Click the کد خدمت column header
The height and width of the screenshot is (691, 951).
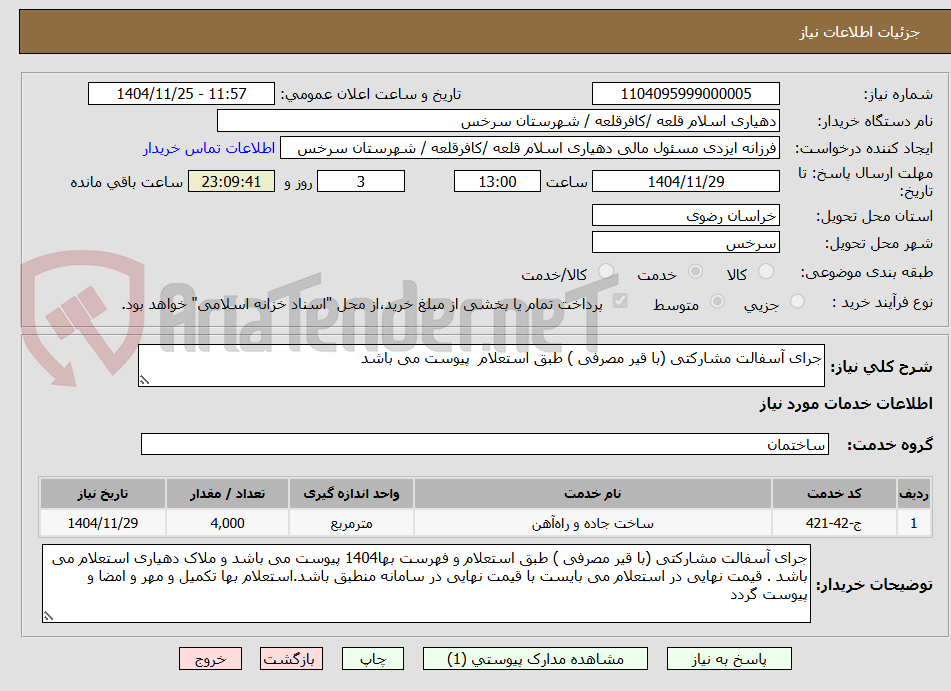click(835, 494)
